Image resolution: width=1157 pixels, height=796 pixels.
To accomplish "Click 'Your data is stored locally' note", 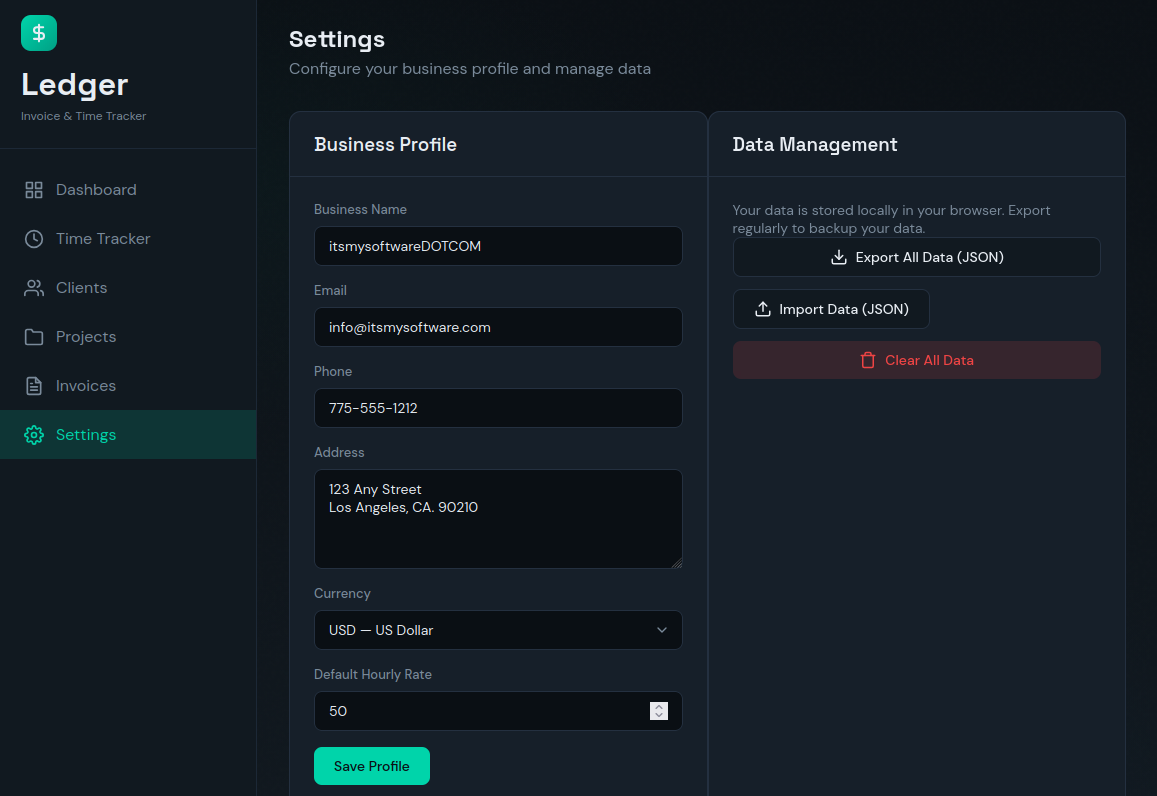I will (x=891, y=219).
